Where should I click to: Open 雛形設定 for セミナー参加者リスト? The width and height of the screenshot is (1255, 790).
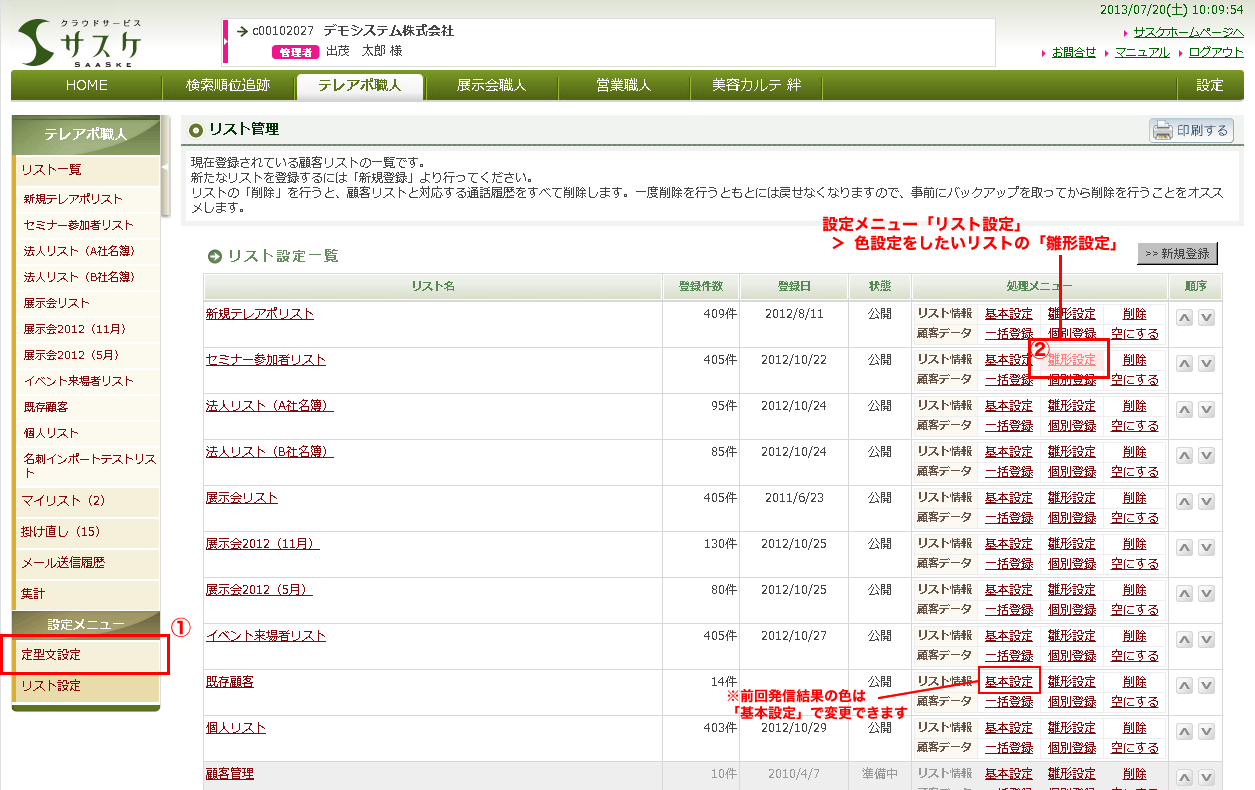[1071, 360]
